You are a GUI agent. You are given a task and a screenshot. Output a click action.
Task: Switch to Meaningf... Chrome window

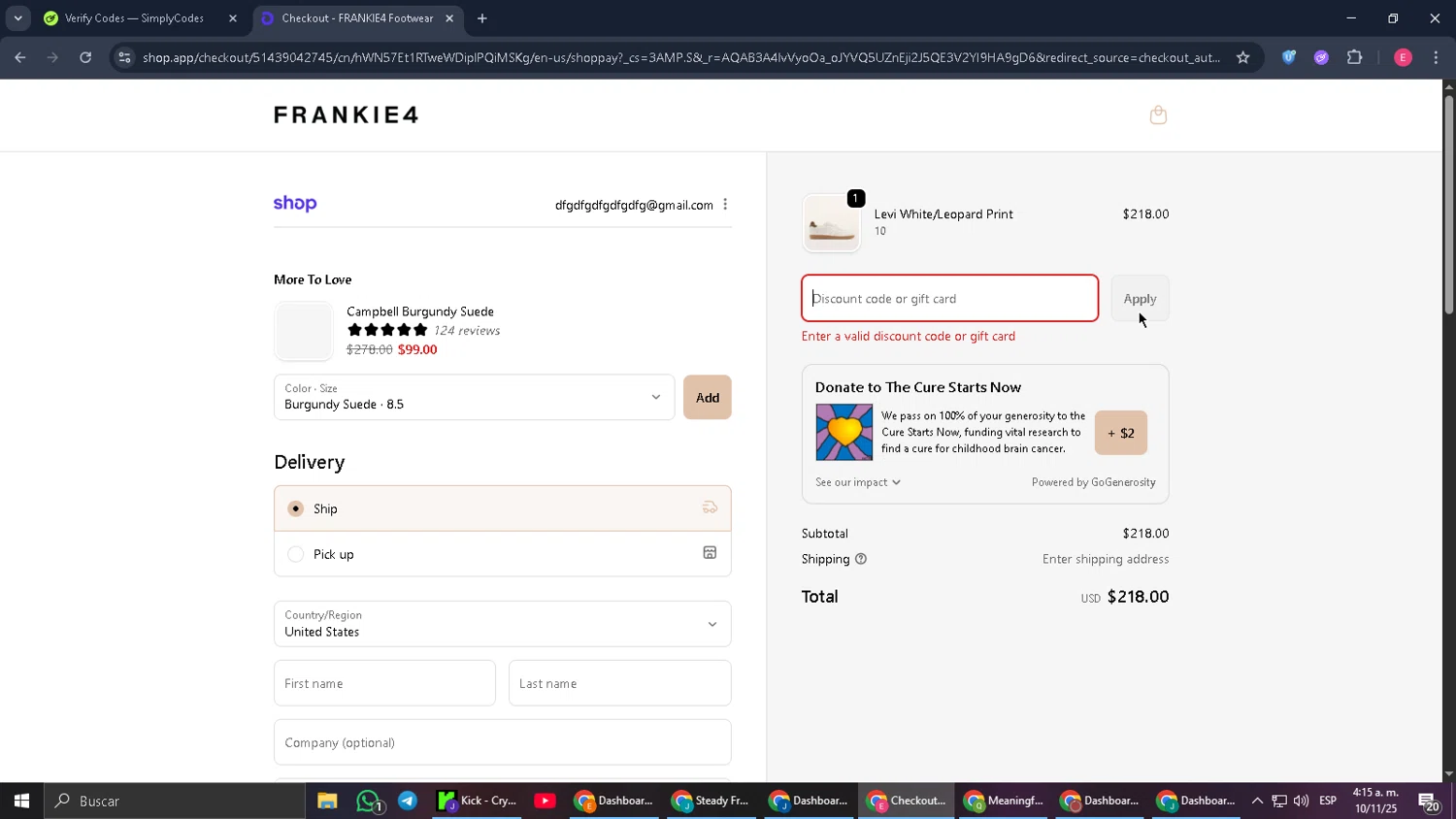click(1003, 801)
